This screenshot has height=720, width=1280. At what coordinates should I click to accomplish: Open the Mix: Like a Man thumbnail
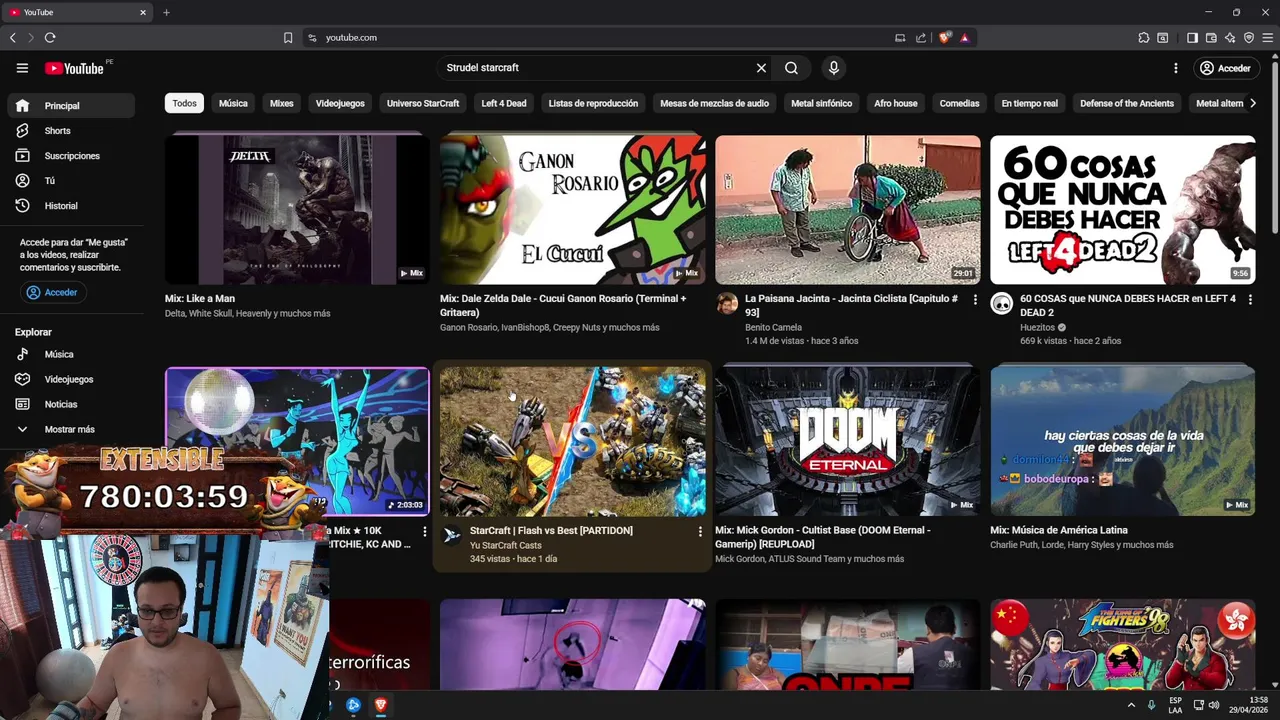[297, 210]
